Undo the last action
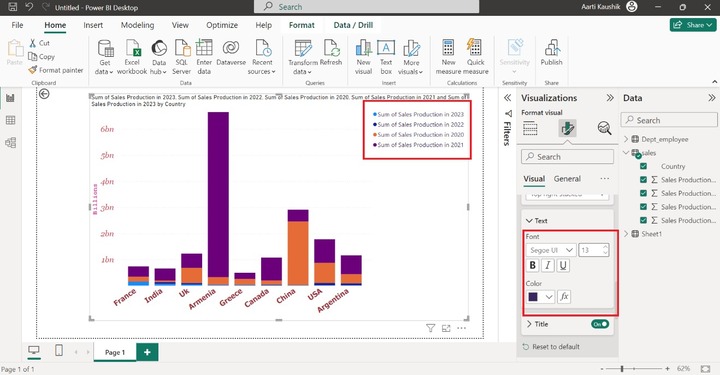 pos(29,7)
